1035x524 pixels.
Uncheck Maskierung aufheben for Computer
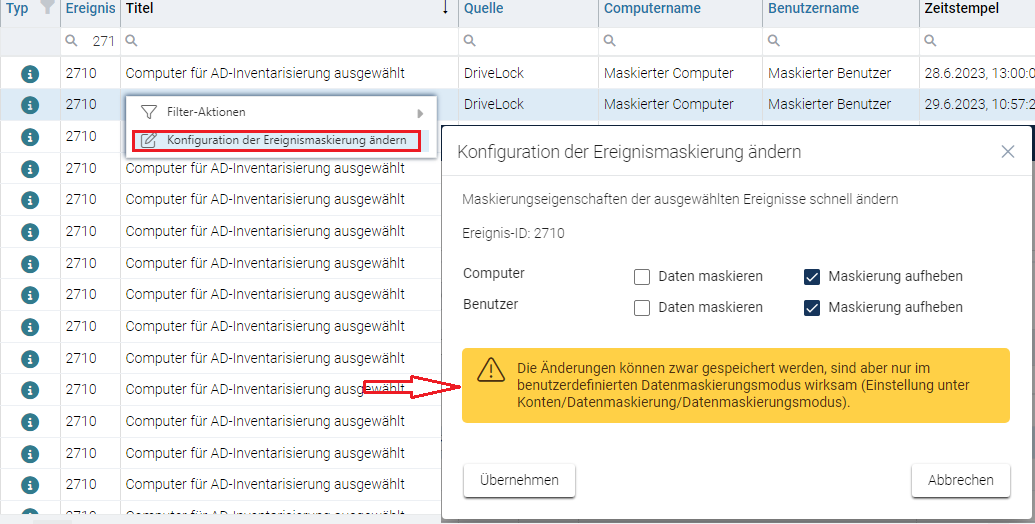(x=813, y=277)
